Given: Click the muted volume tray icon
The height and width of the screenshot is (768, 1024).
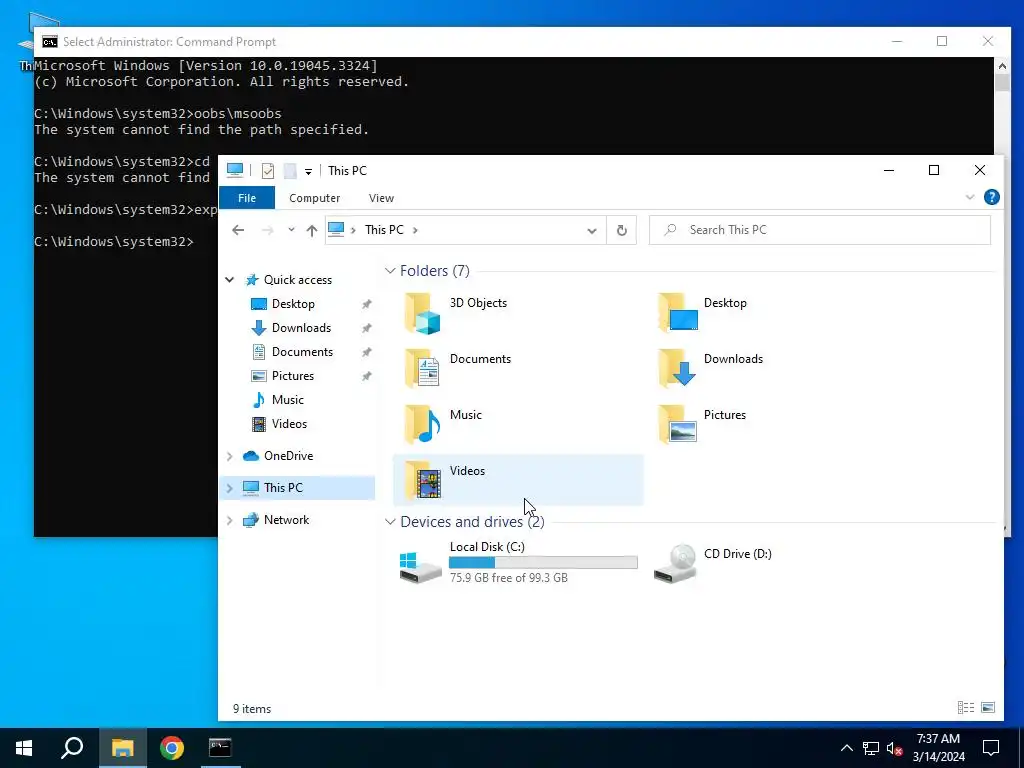Looking at the screenshot, I should pos(894,748).
